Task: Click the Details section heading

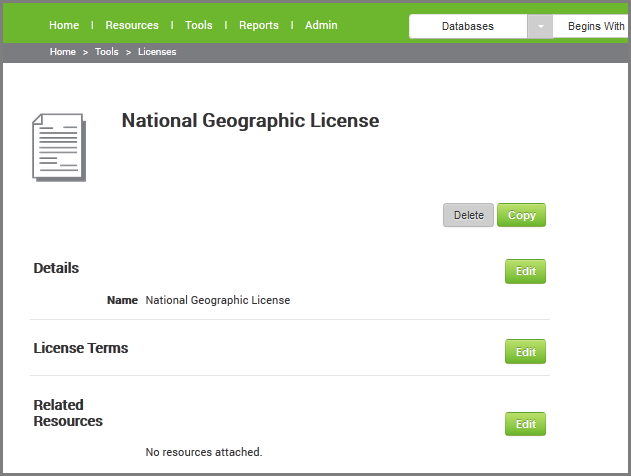Action: pos(56,268)
